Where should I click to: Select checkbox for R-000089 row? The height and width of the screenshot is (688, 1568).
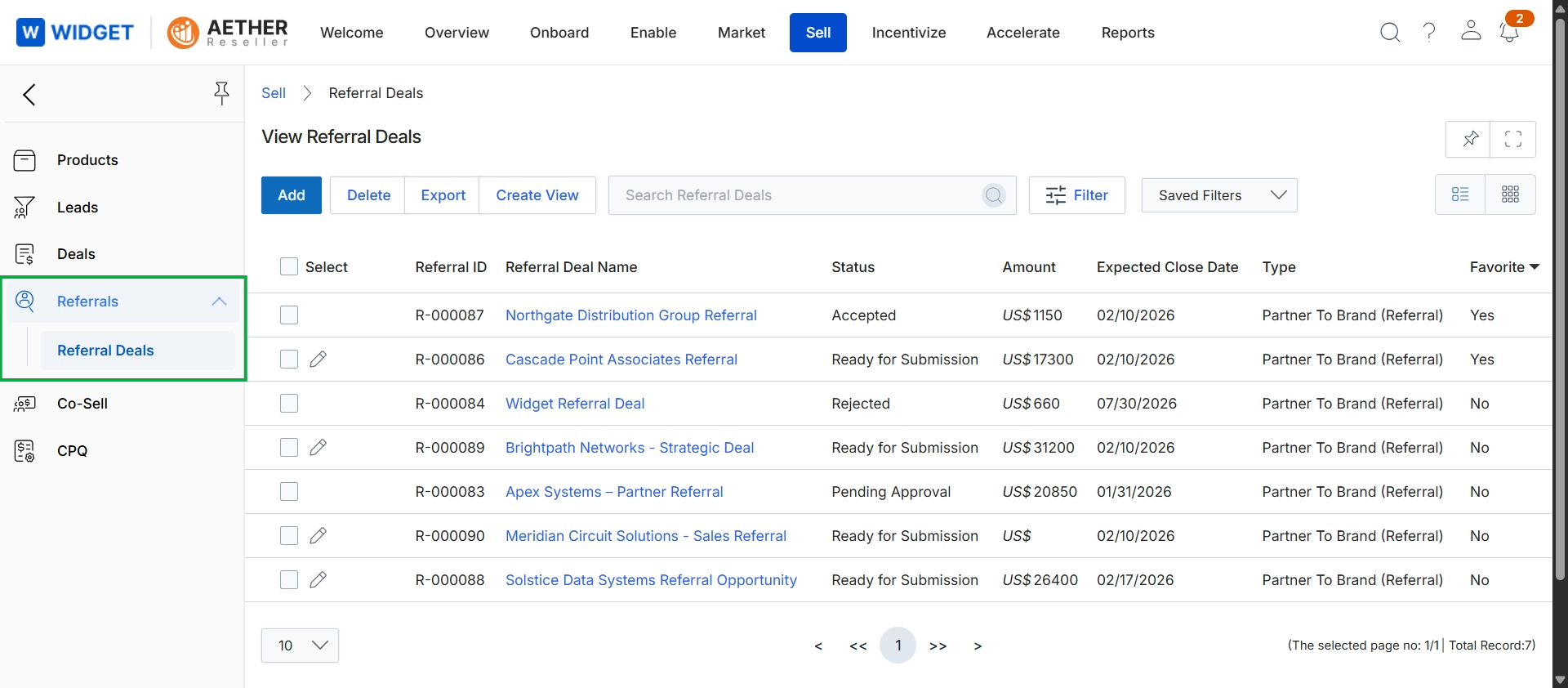(x=289, y=448)
